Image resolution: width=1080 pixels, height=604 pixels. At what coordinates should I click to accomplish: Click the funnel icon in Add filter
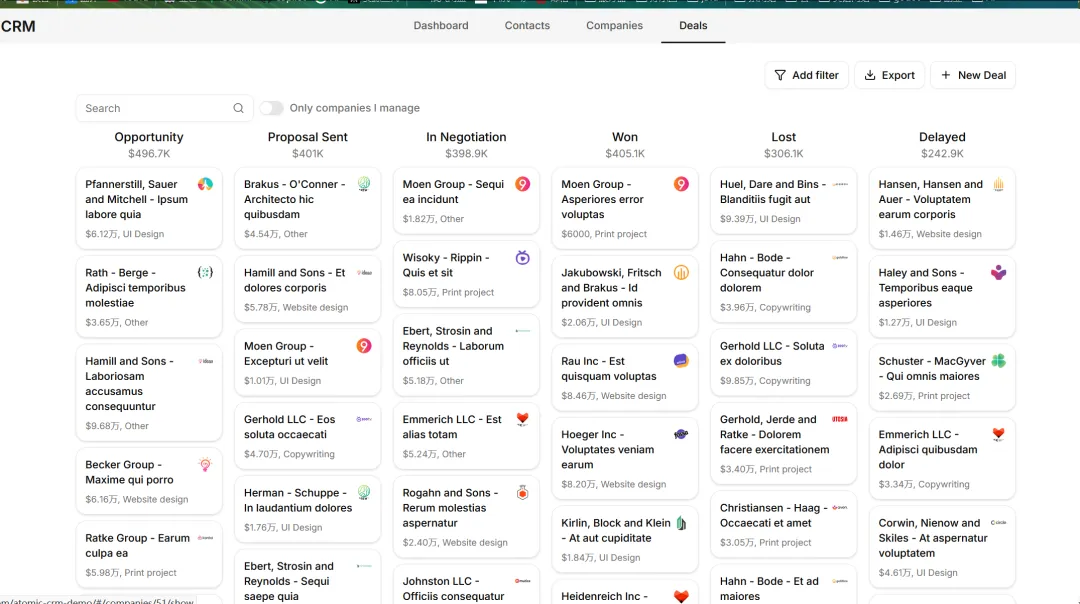(x=780, y=75)
